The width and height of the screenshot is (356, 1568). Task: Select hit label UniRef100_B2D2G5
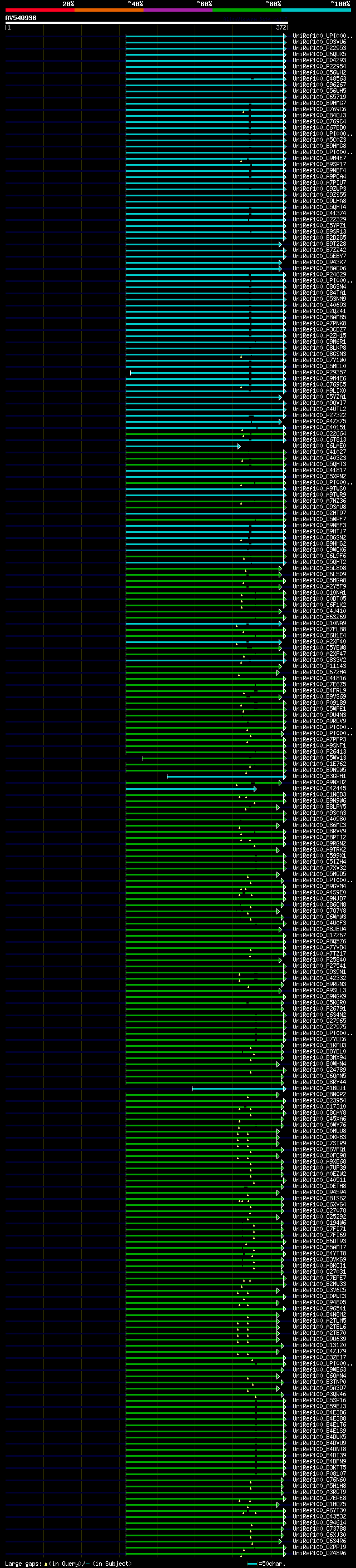(x=319, y=238)
